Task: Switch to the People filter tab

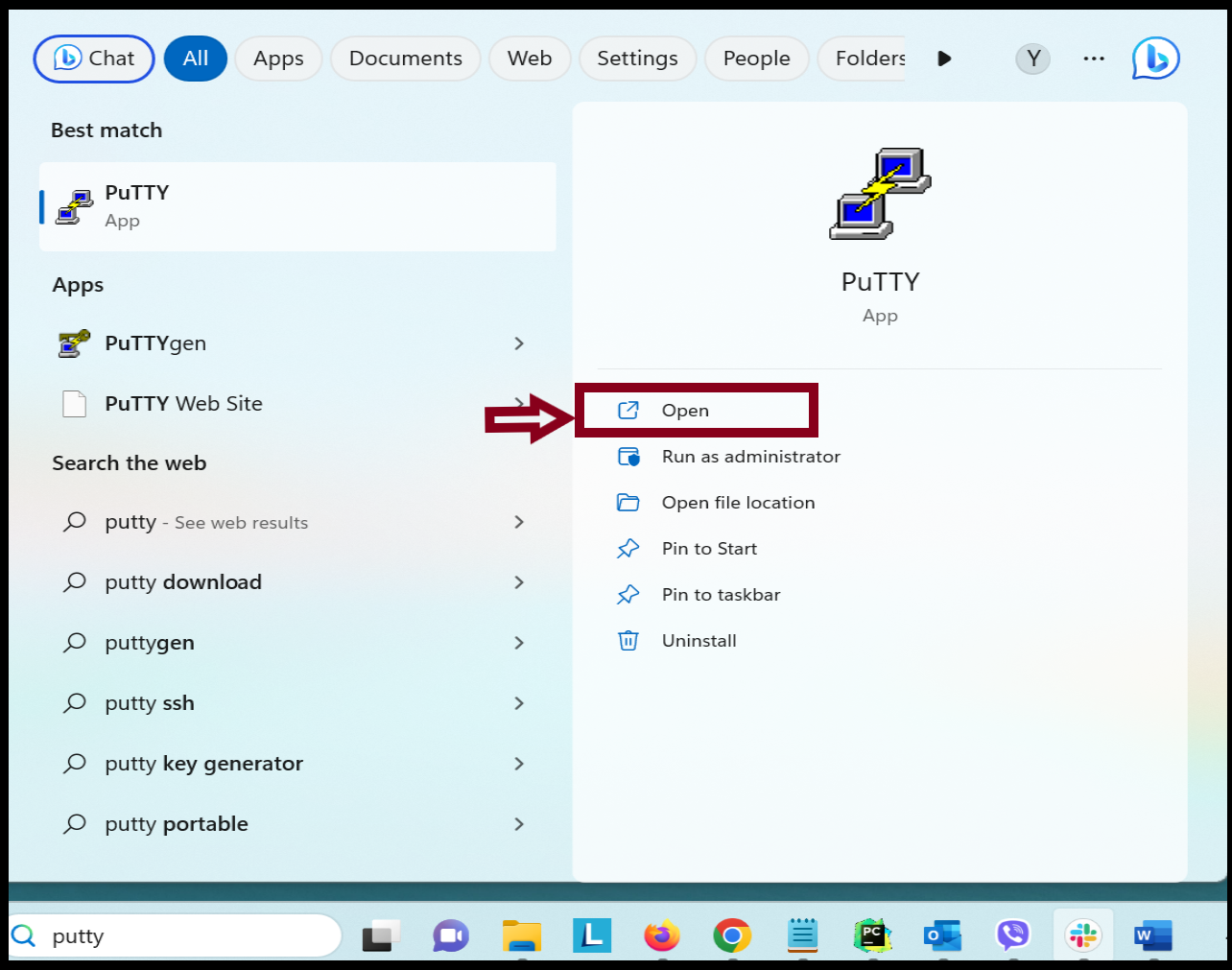Action: [x=756, y=59]
